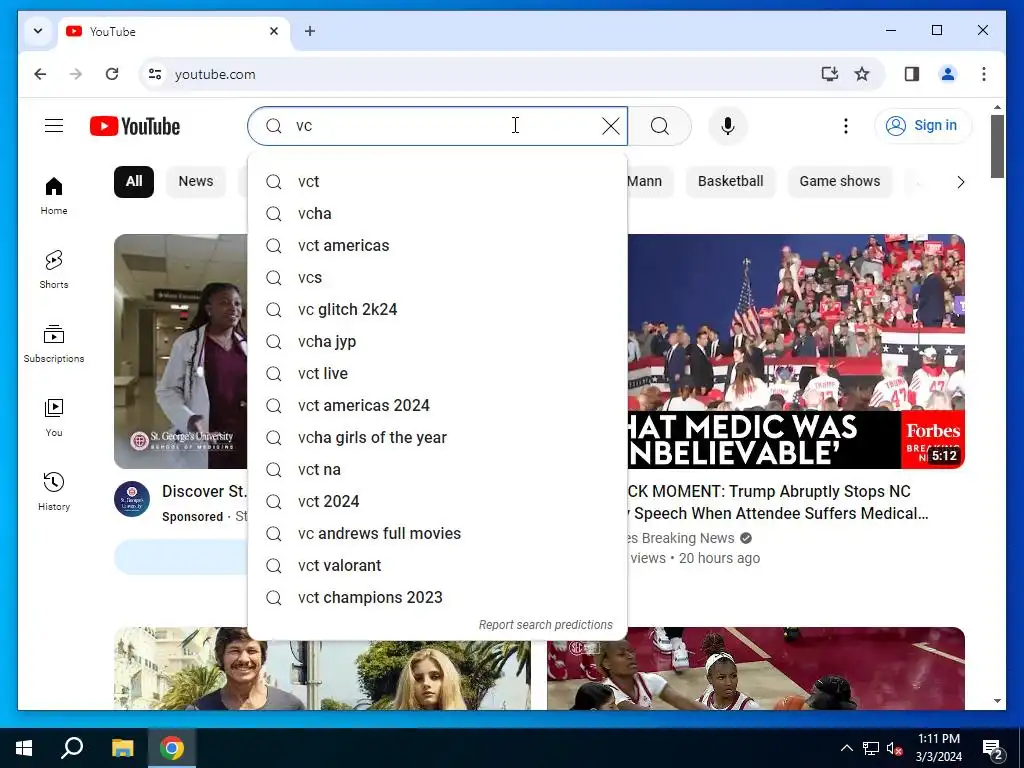The height and width of the screenshot is (768, 1024).
Task: Start voice search with the microphone icon
Action: (728, 125)
